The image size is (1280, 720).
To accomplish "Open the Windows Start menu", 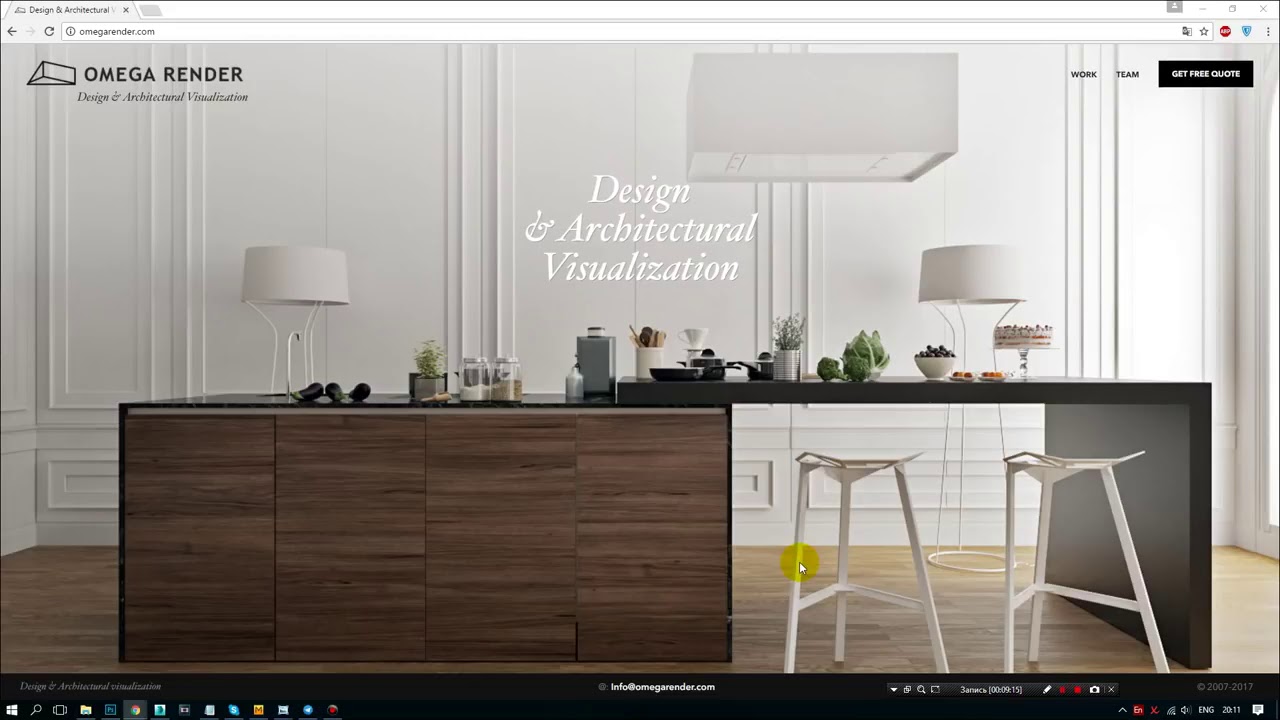I will [x=12, y=710].
